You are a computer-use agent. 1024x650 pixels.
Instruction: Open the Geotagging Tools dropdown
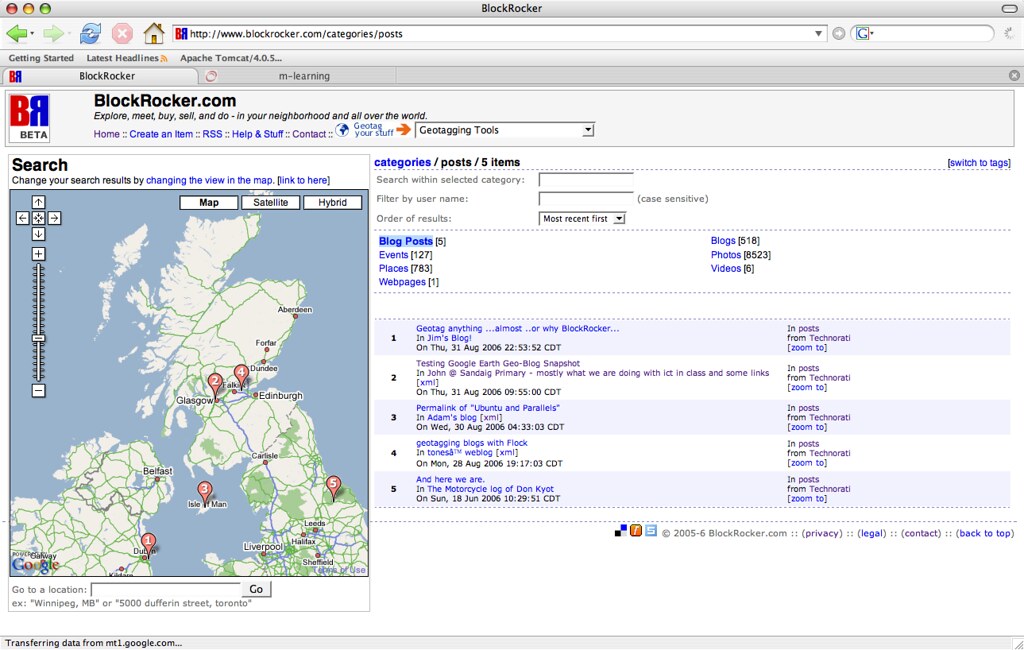point(505,130)
